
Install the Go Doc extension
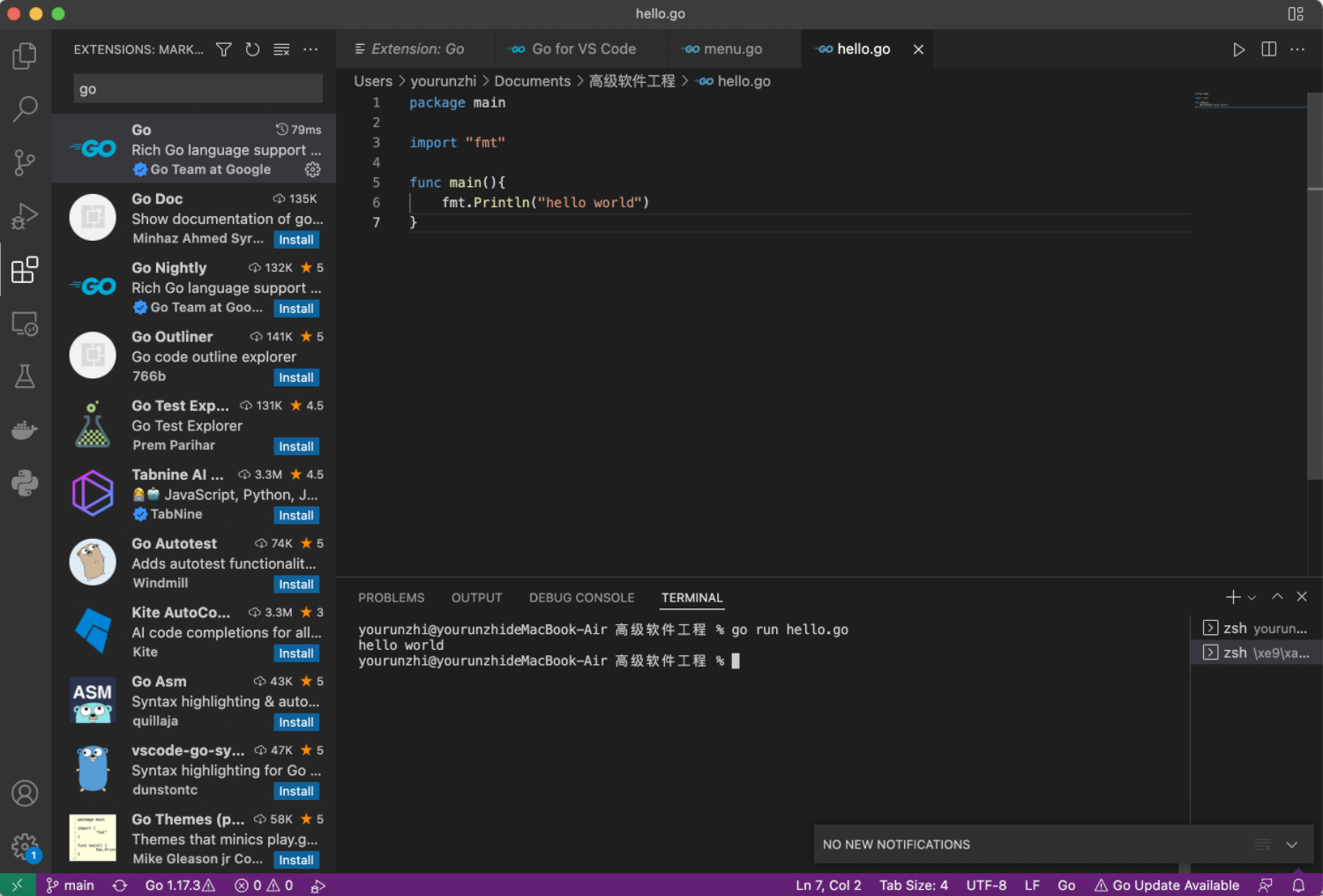(296, 240)
